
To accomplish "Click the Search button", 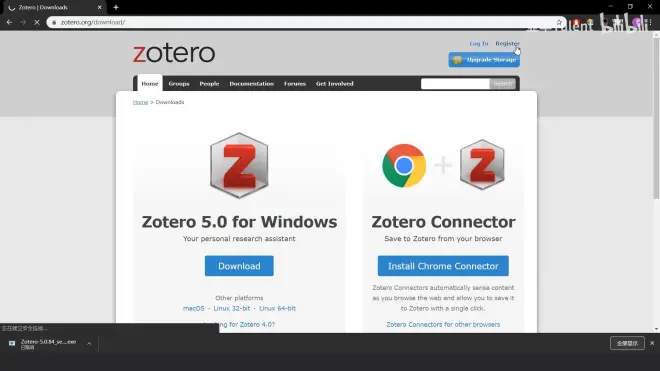I will (x=503, y=84).
